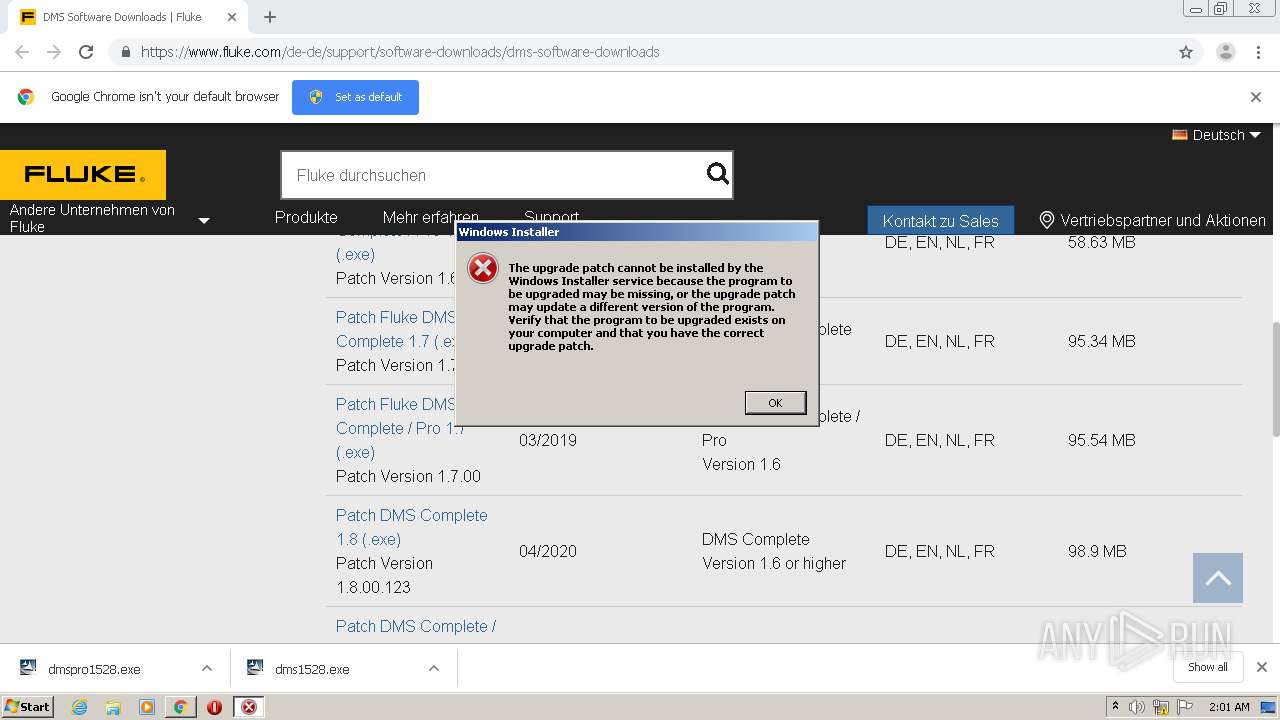Open a new Chrome tab
This screenshot has width=1280, height=720.
click(x=270, y=17)
